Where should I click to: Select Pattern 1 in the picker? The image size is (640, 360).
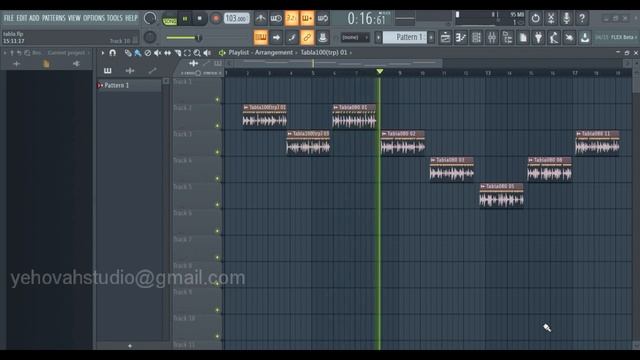(129, 85)
